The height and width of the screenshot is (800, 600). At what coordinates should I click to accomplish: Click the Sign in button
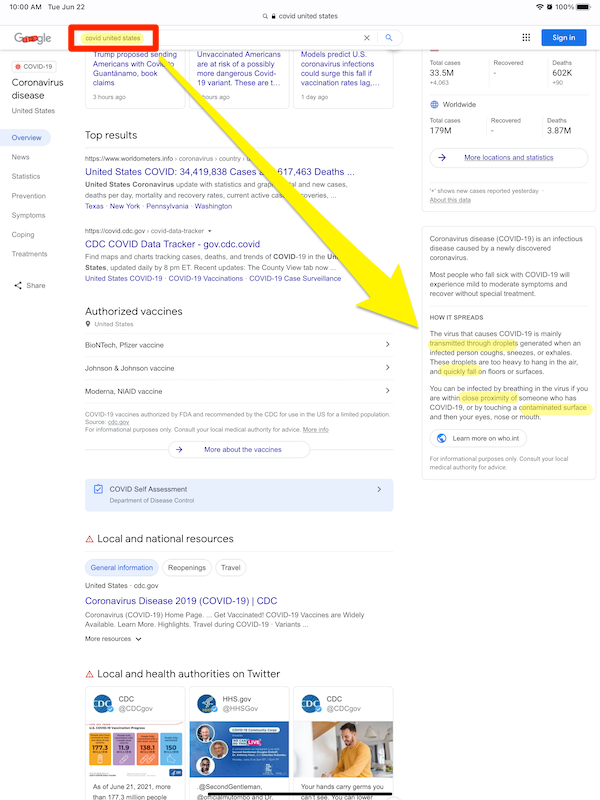click(563, 37)
